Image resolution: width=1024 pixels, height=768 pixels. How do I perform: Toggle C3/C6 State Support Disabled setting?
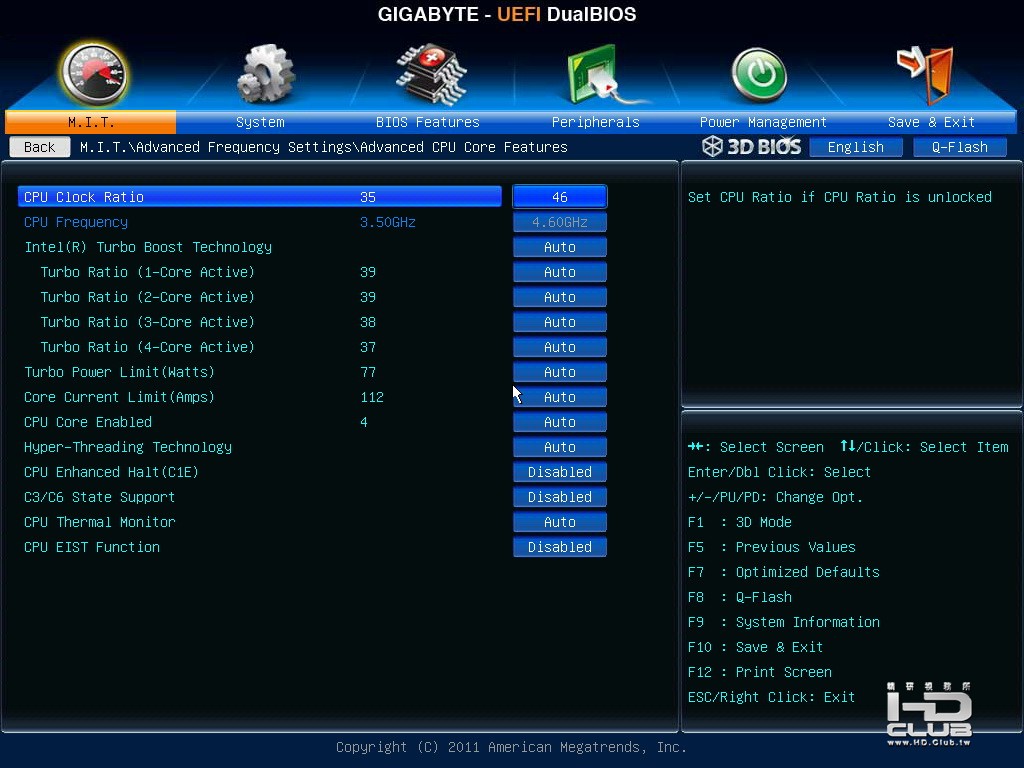[x=560, y=497]
